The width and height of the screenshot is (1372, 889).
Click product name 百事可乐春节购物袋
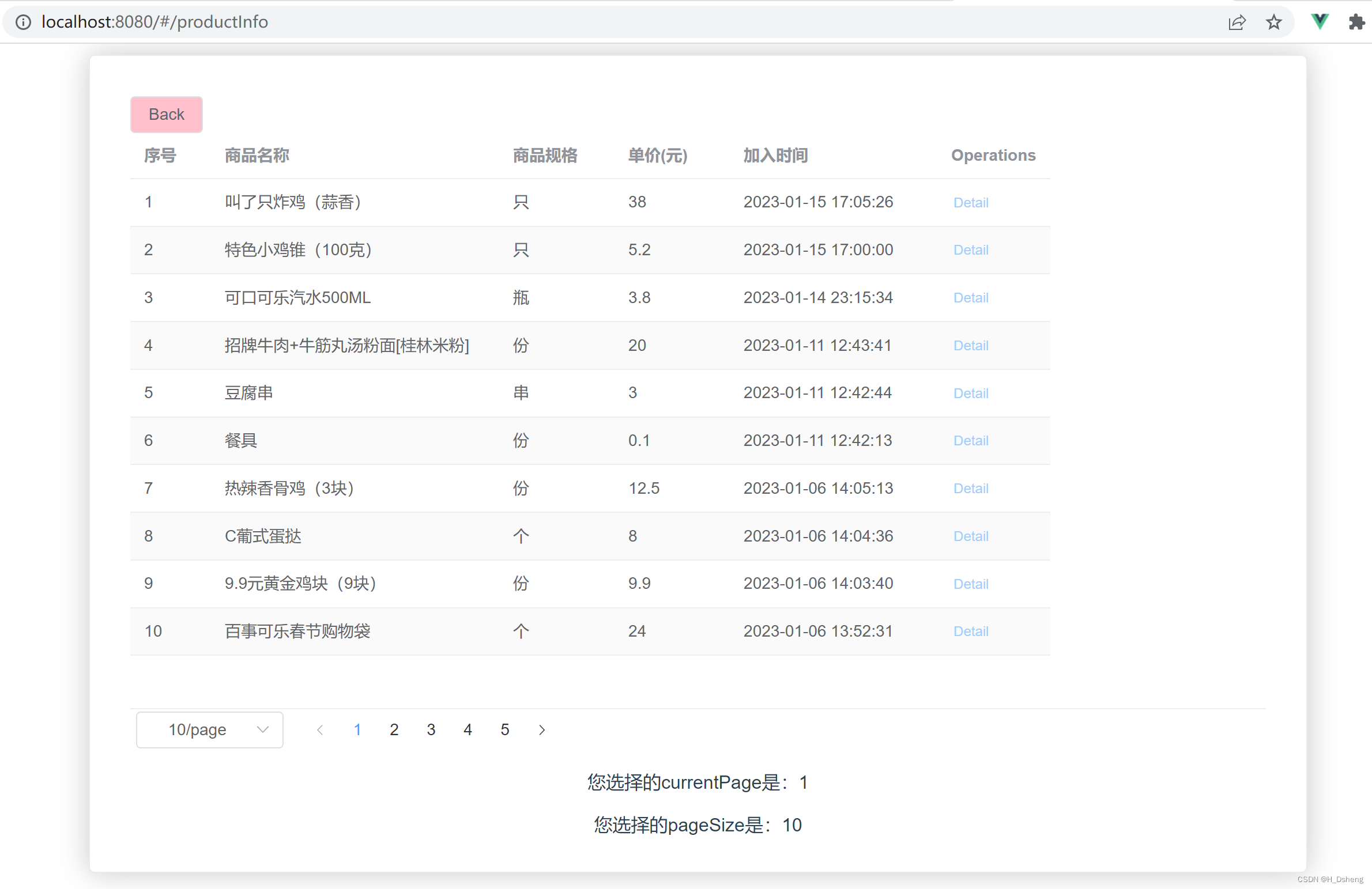point(297,631)
